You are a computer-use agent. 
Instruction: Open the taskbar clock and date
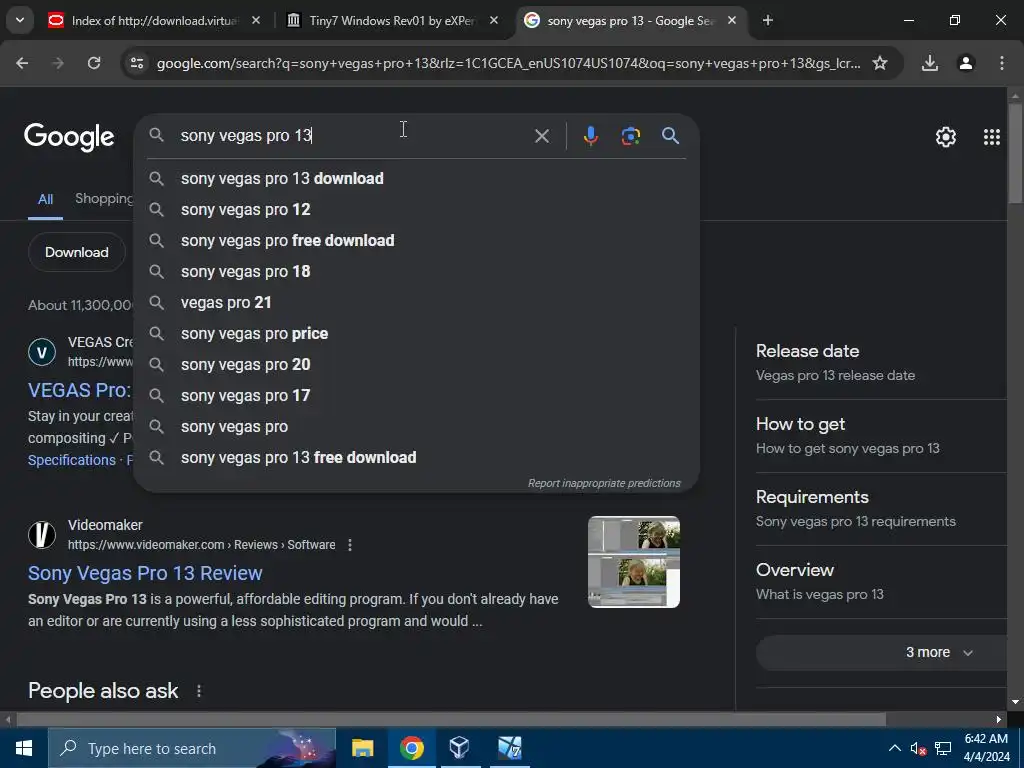(986, 748)
